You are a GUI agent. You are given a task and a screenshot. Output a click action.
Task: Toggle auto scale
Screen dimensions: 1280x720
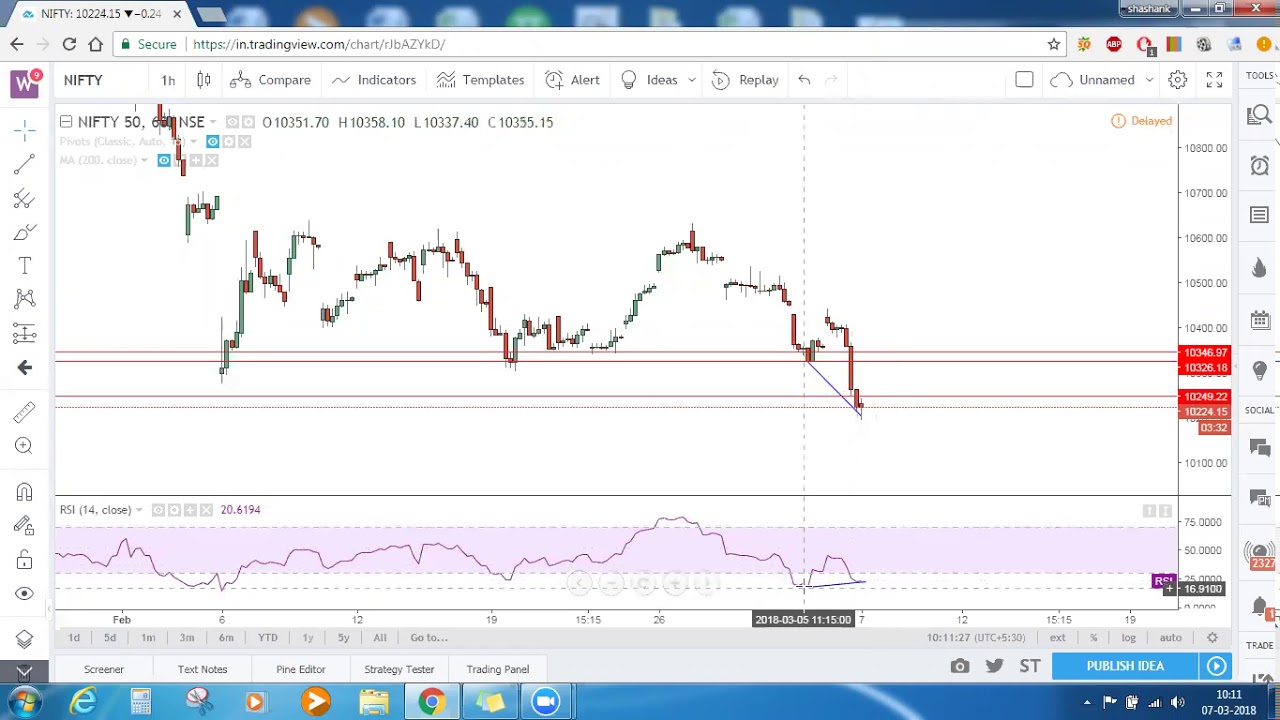pyautogui.click(x=1171, y=638)
